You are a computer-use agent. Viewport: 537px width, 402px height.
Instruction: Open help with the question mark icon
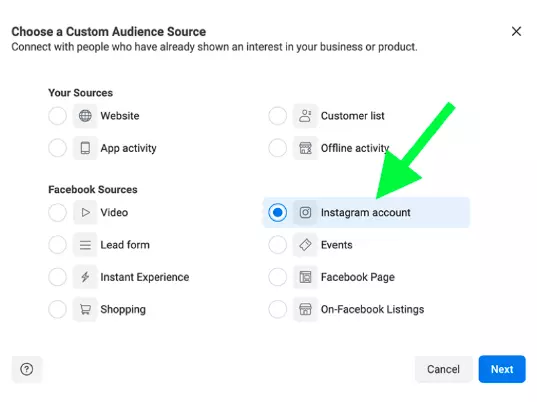(x=27, y=369)
